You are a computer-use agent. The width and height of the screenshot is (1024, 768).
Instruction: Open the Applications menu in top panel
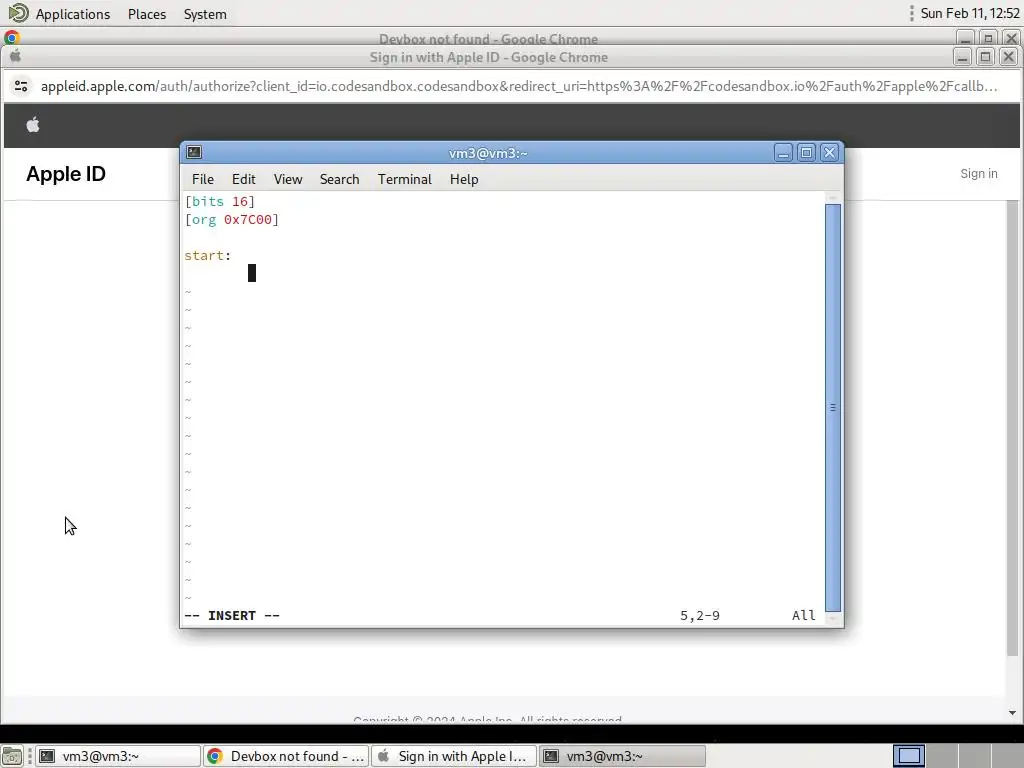[72, 14]
